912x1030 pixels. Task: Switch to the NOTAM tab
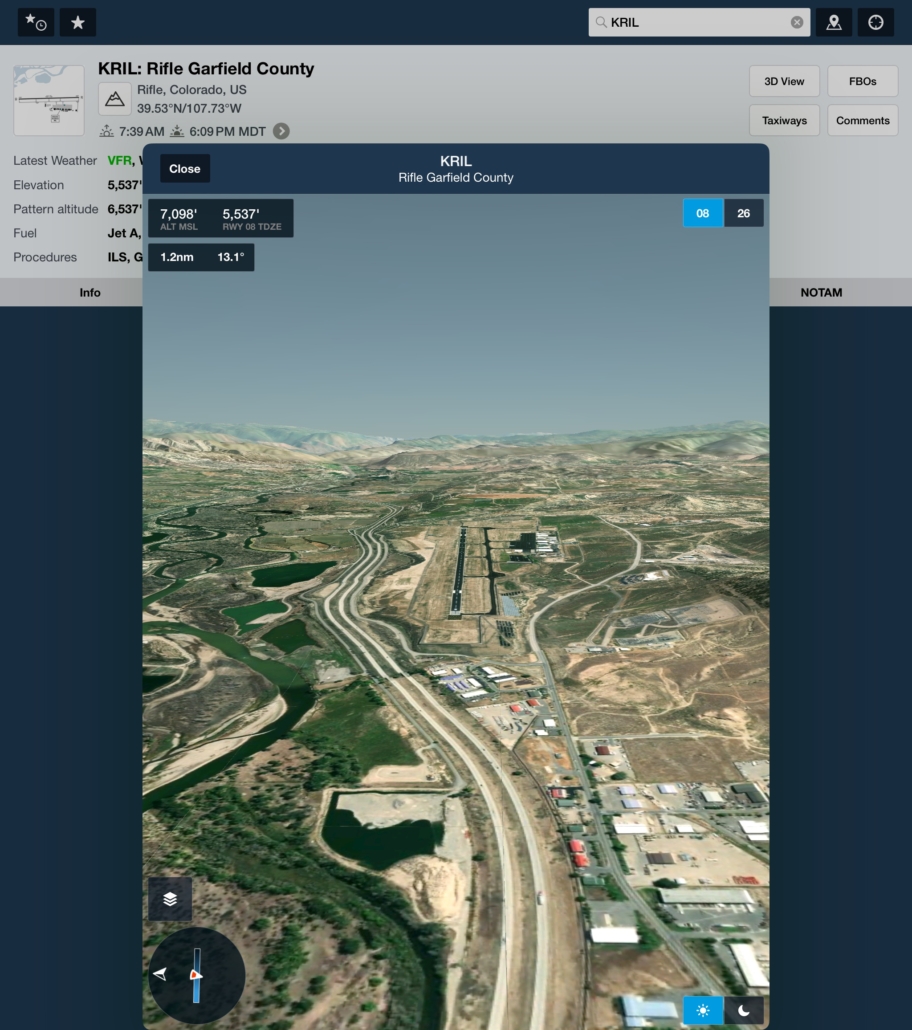(821, 293)
